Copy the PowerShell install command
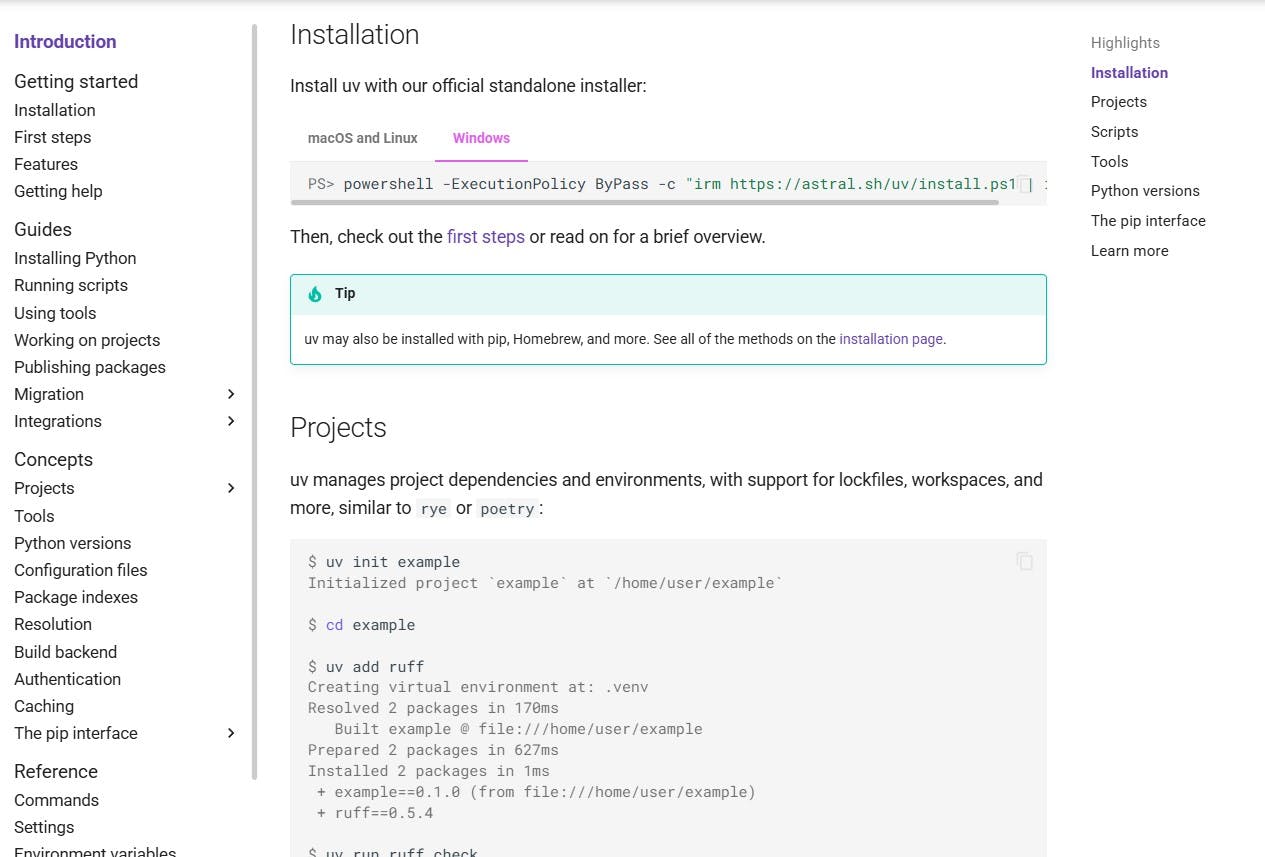The width and height of the screenshot is (1265, 857). click(1024, 184)
